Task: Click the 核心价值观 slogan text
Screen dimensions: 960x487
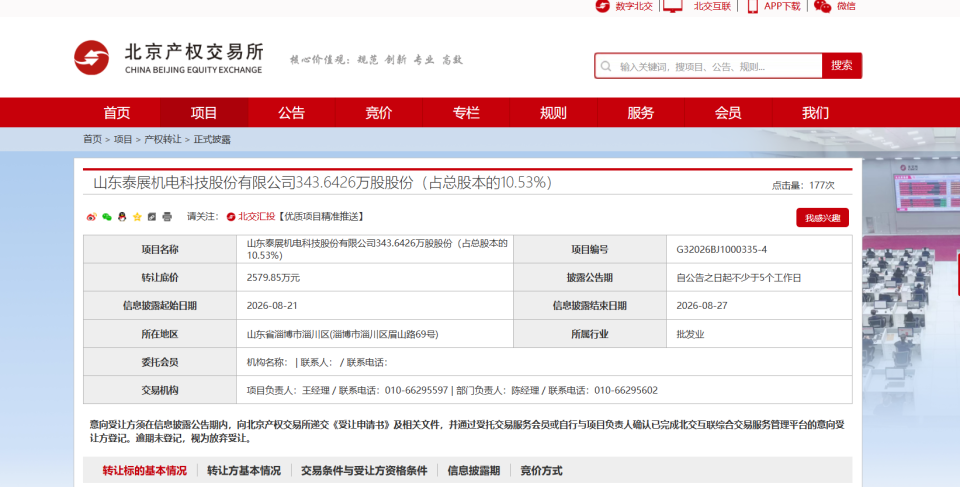Action: [376, 60]
